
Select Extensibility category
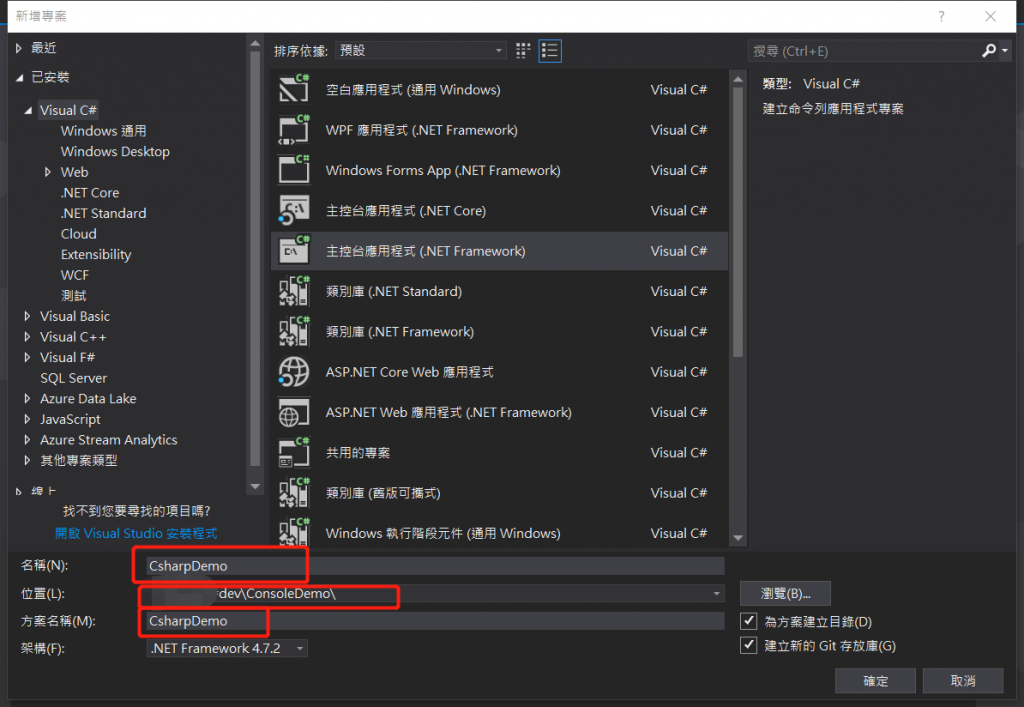pos(96,255)
